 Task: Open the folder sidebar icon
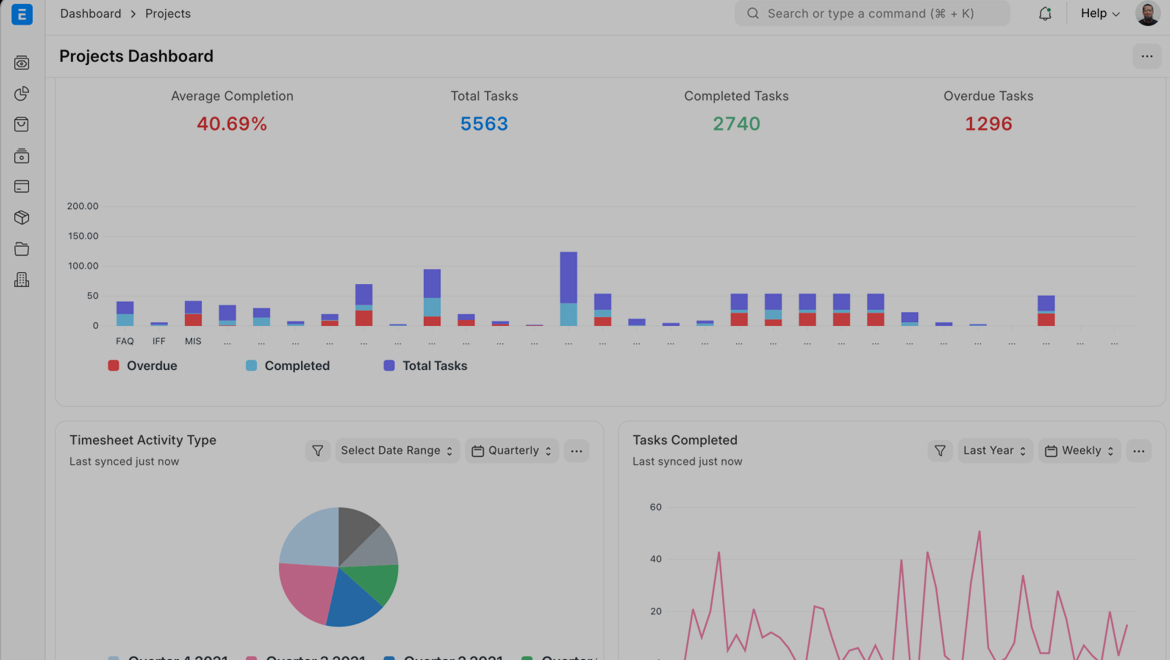(x=22, y=249)
